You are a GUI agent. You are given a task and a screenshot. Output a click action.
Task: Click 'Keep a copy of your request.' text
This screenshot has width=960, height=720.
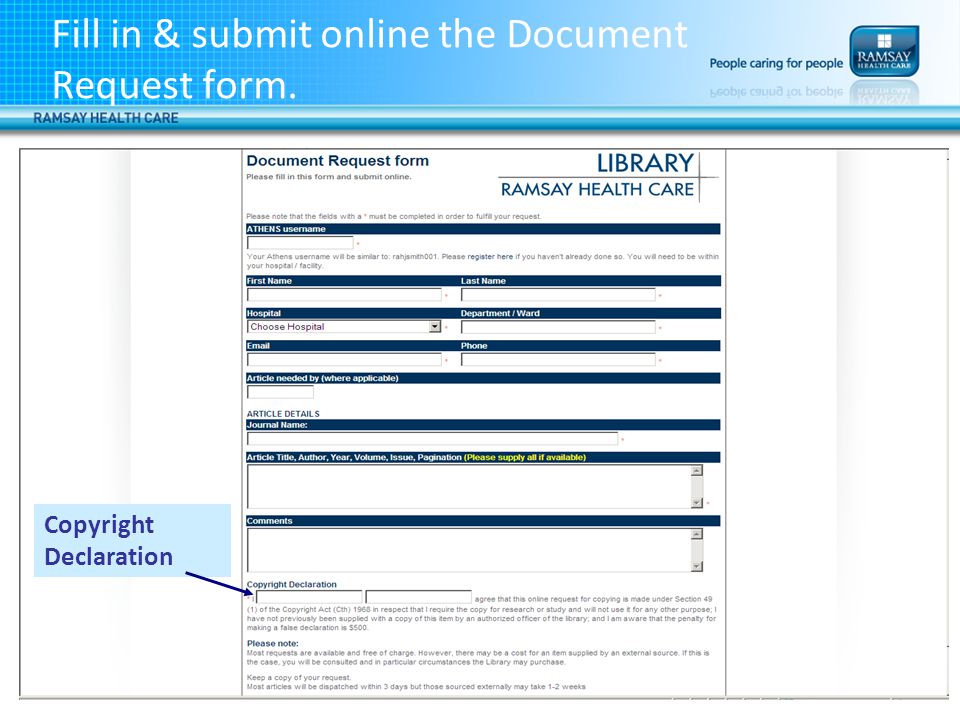299,677
